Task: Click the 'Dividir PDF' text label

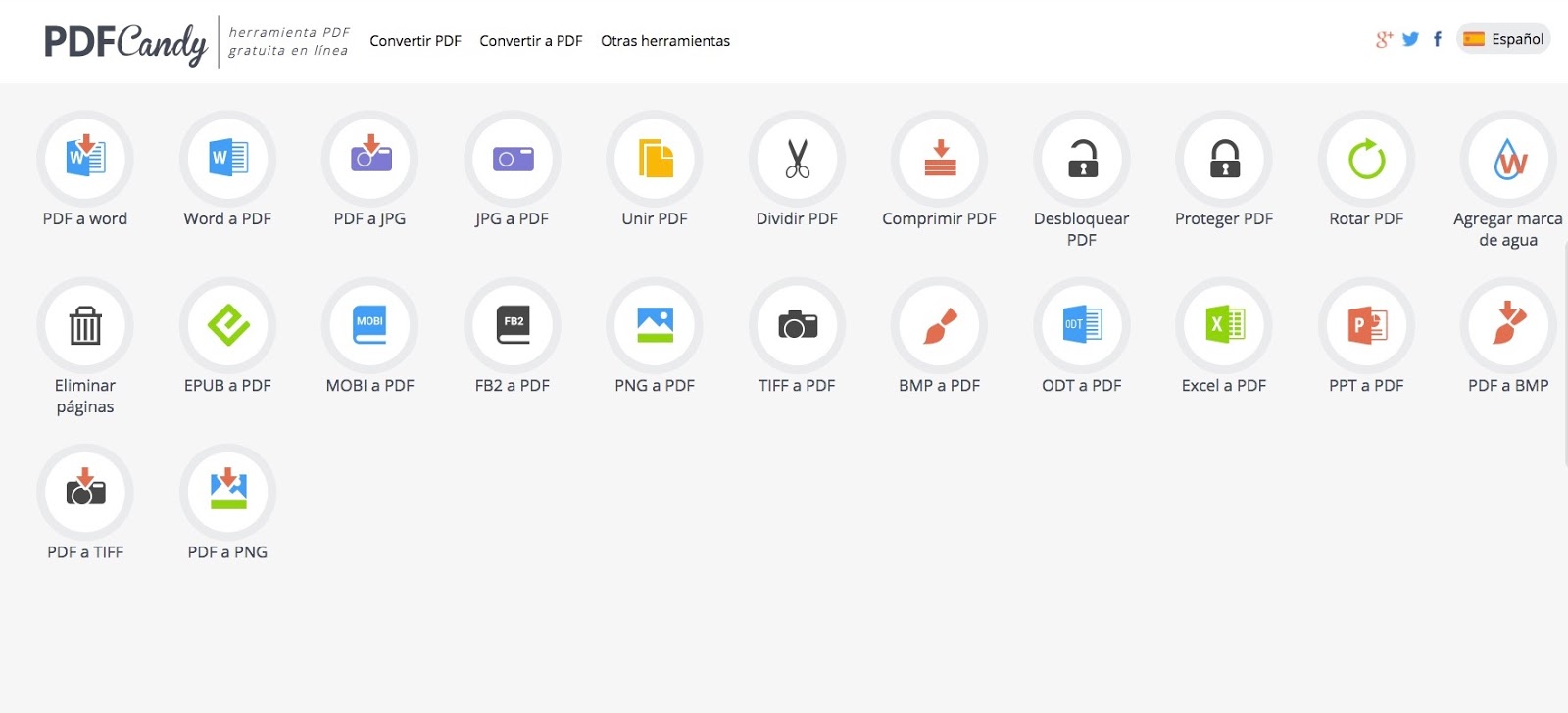Action: point(797,218)
